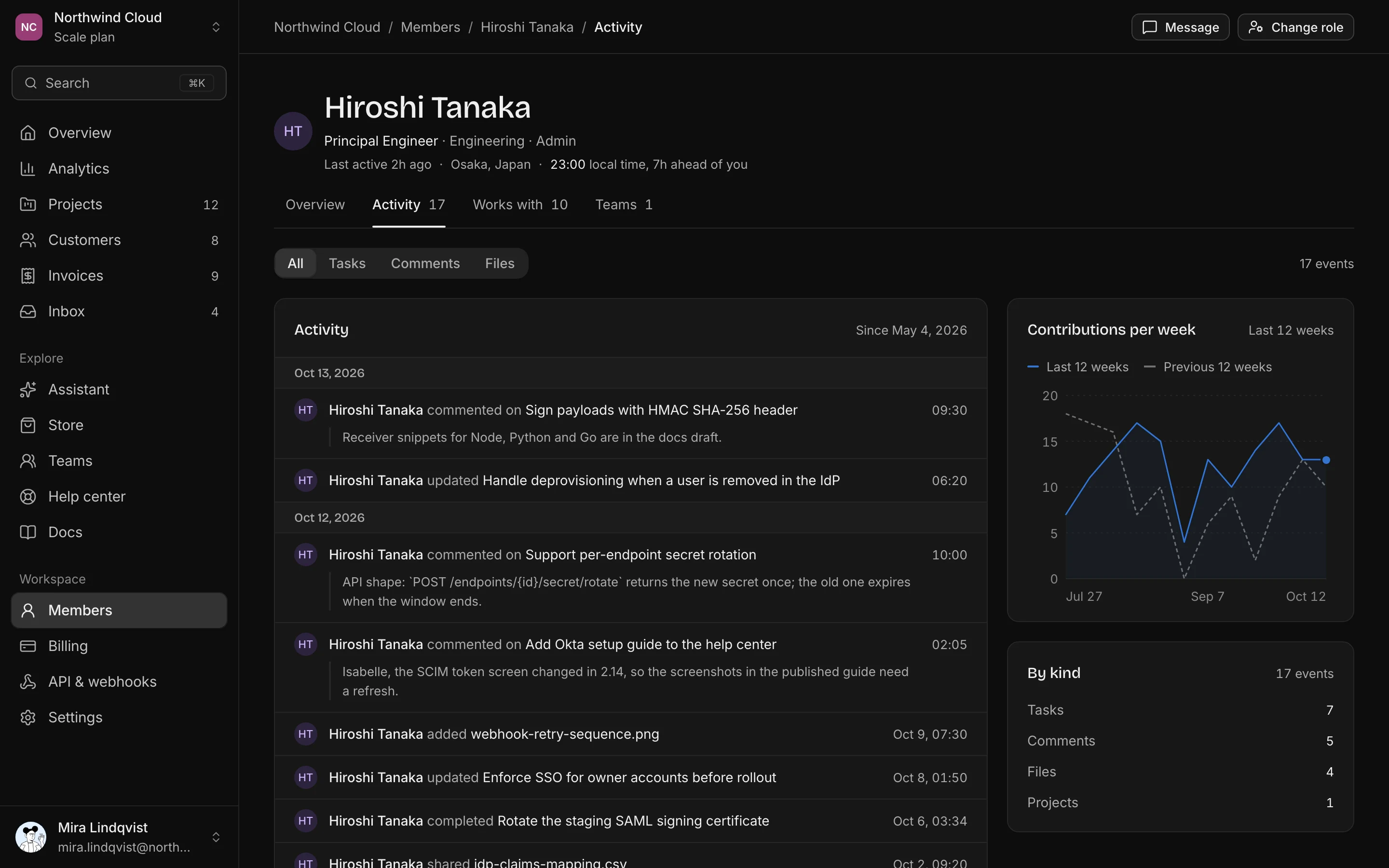Select the All activity filter
Image resolution: width=1389 pixels, height=868 pixels.
pyautogui.click(x=296, y=263)
